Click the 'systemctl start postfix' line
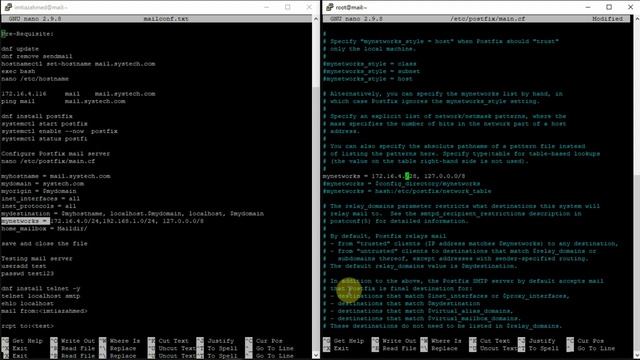This screenshot has width=640, height=360. click(x=44, y=124)
